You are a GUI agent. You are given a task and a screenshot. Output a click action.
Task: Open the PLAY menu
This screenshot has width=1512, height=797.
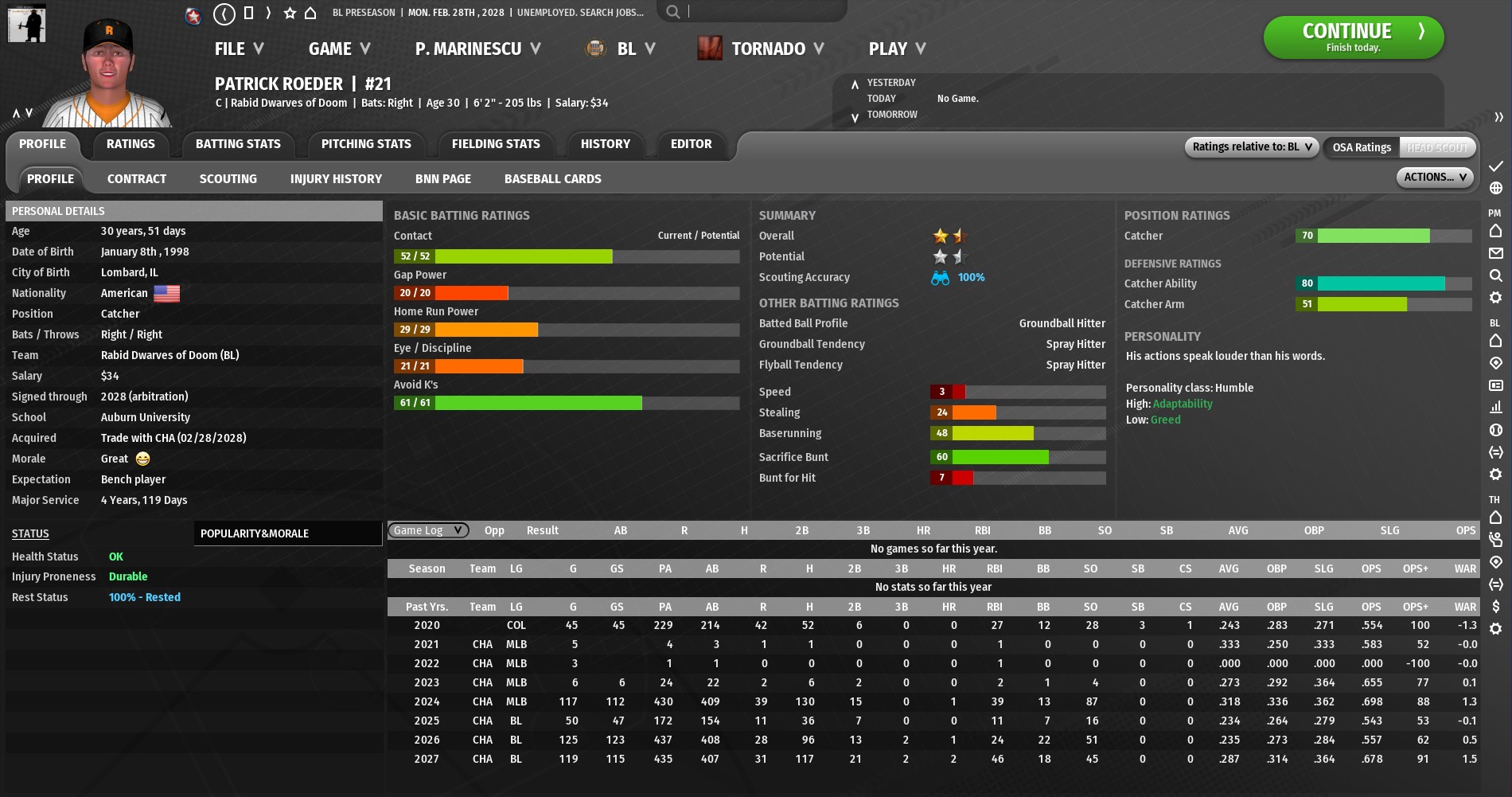click(x=898, y=49)
